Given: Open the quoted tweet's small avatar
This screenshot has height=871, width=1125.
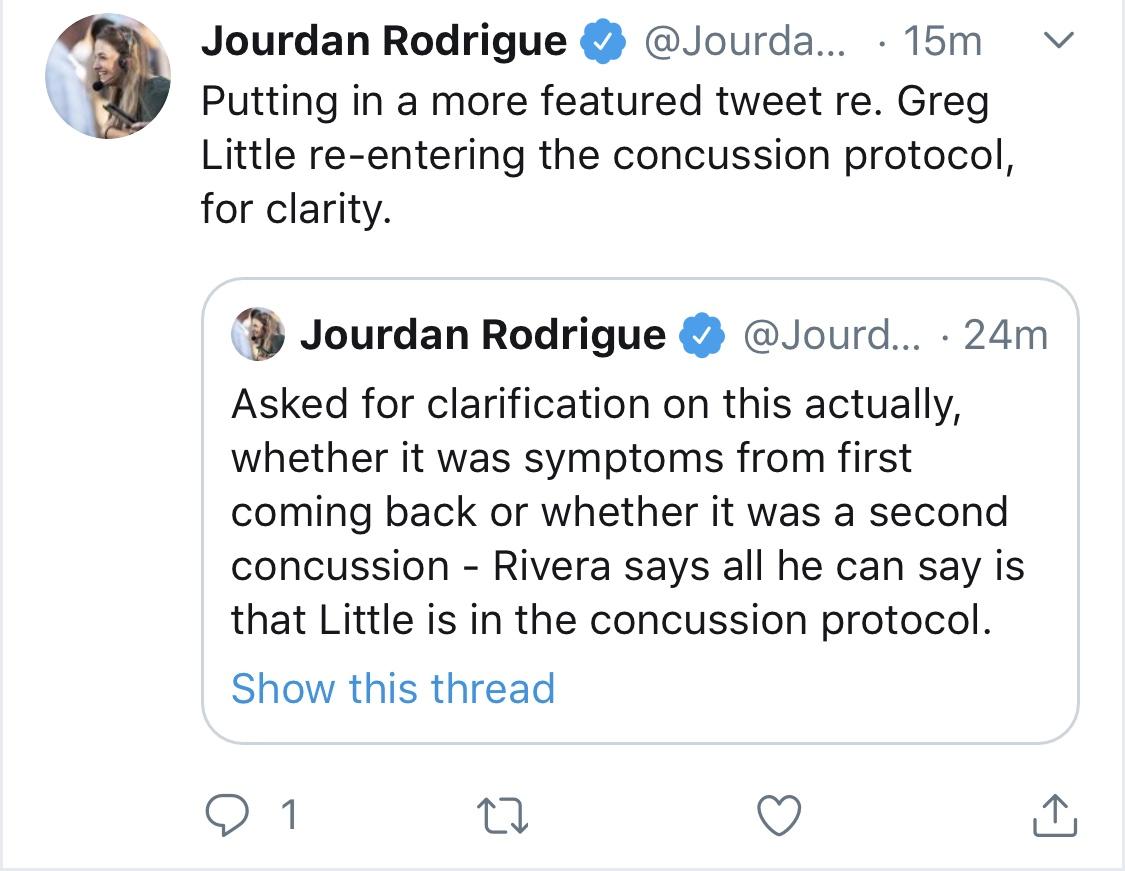Looking at the screenshot, I should click(258, 334).
